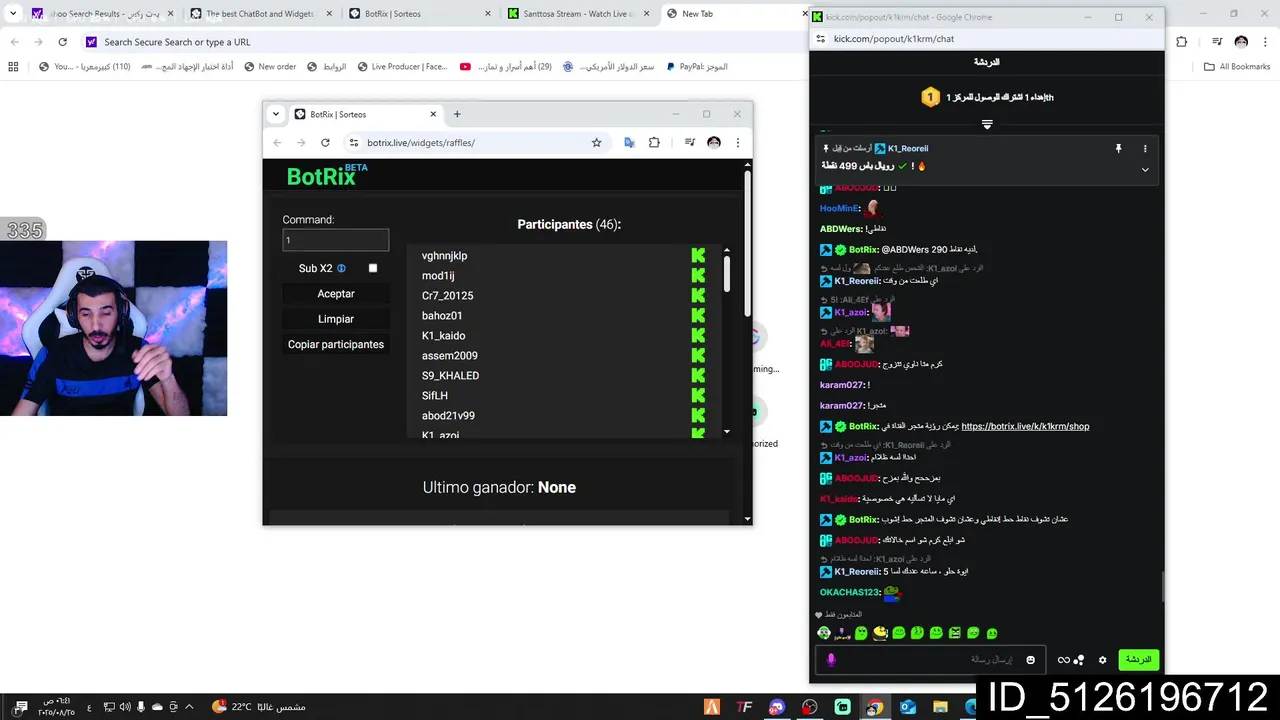Open main Chrome extensions puzzle icon
Image resolution: width=1280 pixels, height=720 pixels.
1182,42
